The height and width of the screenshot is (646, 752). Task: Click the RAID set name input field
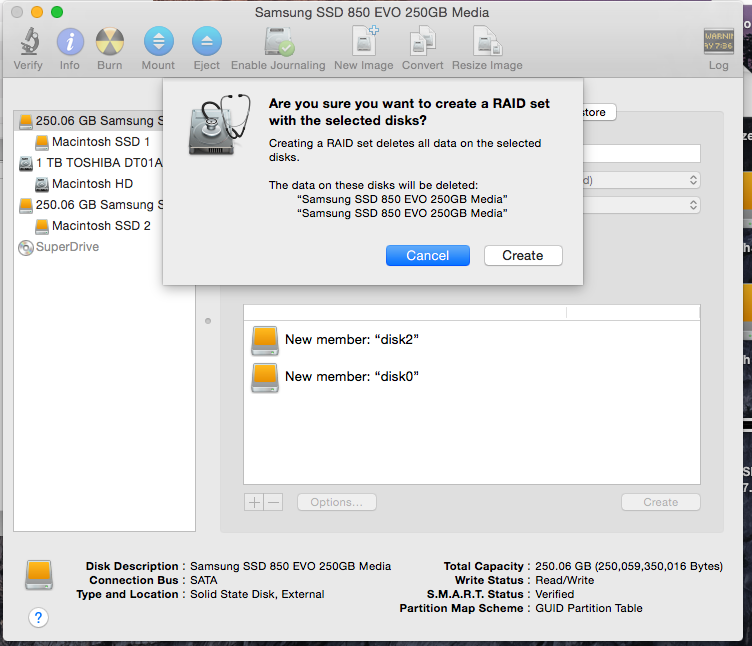point(641,153)
